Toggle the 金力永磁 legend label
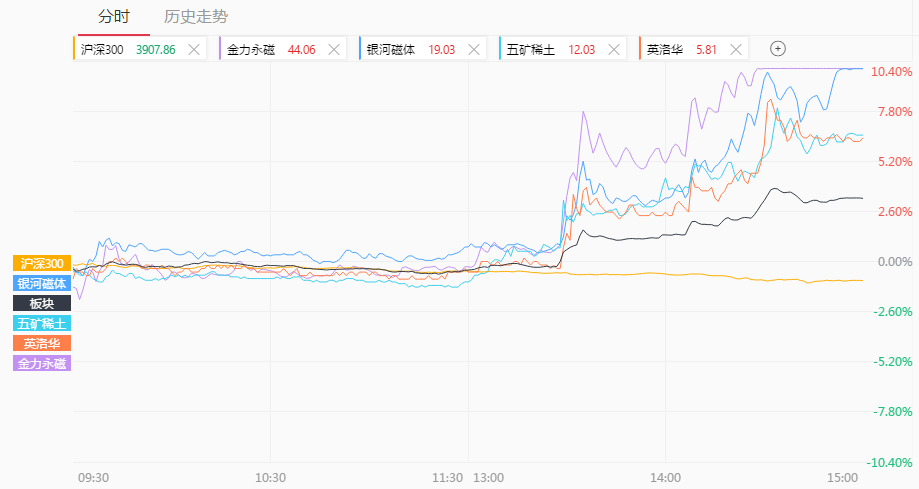The height and width of the screenshot is (489, 919). click(42, 363)
